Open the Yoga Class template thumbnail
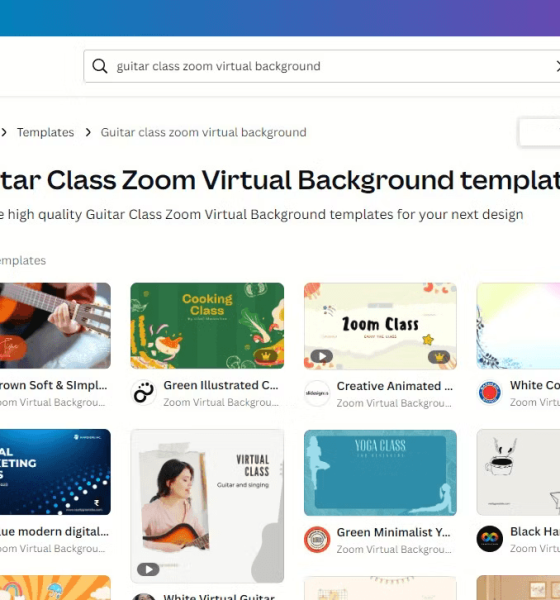This screenshot has width=560, height=600. pyautogui.click(x=380, y=473)
